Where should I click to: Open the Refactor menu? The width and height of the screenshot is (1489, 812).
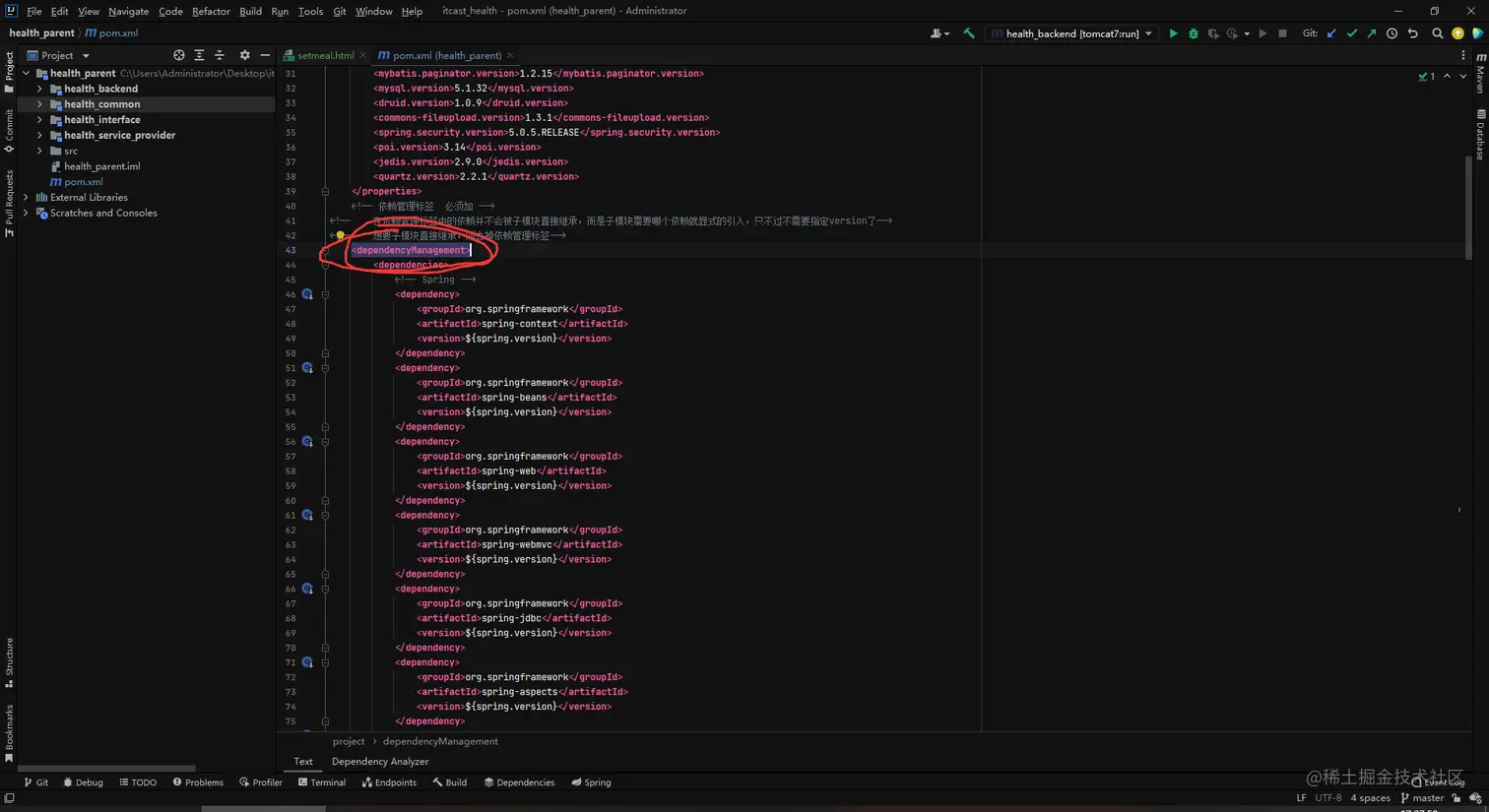tap(211, 11)
